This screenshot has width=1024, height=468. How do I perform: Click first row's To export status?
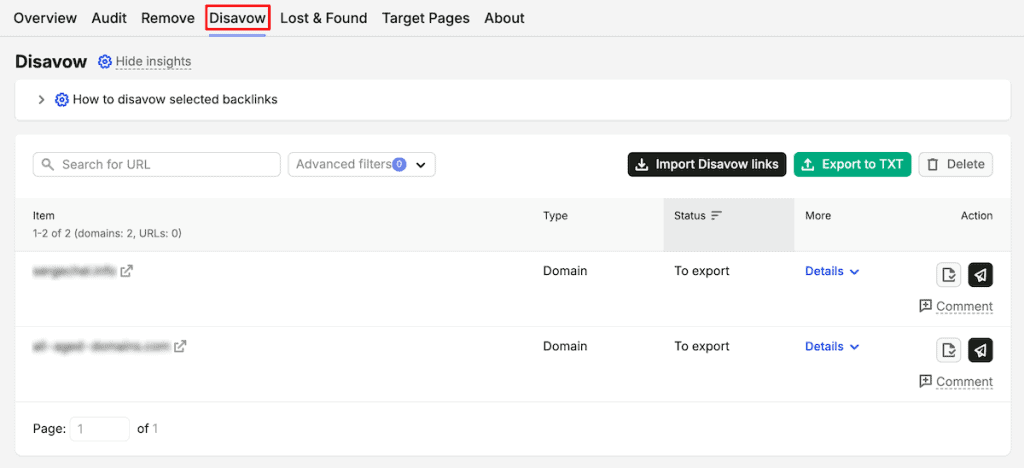(x=701, y=272)
